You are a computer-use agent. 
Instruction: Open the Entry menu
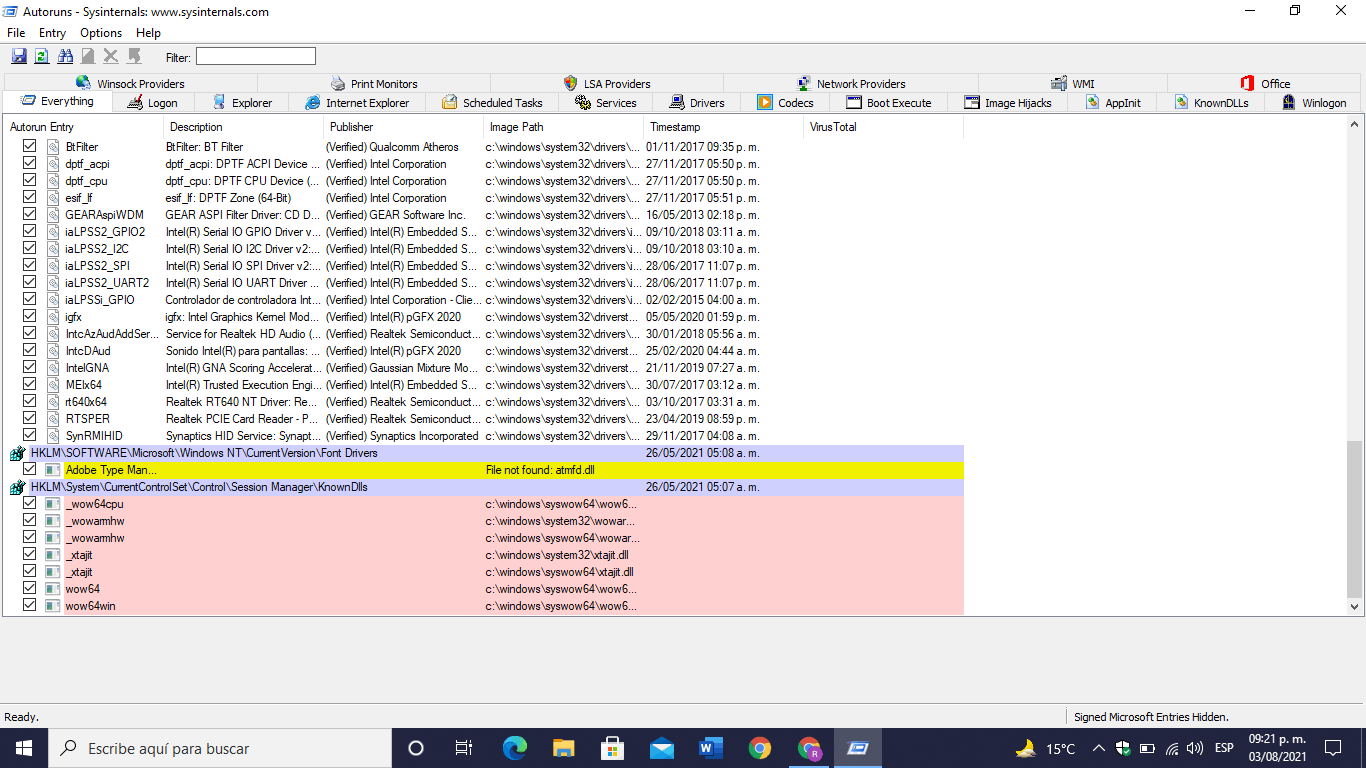coord(52,33)
